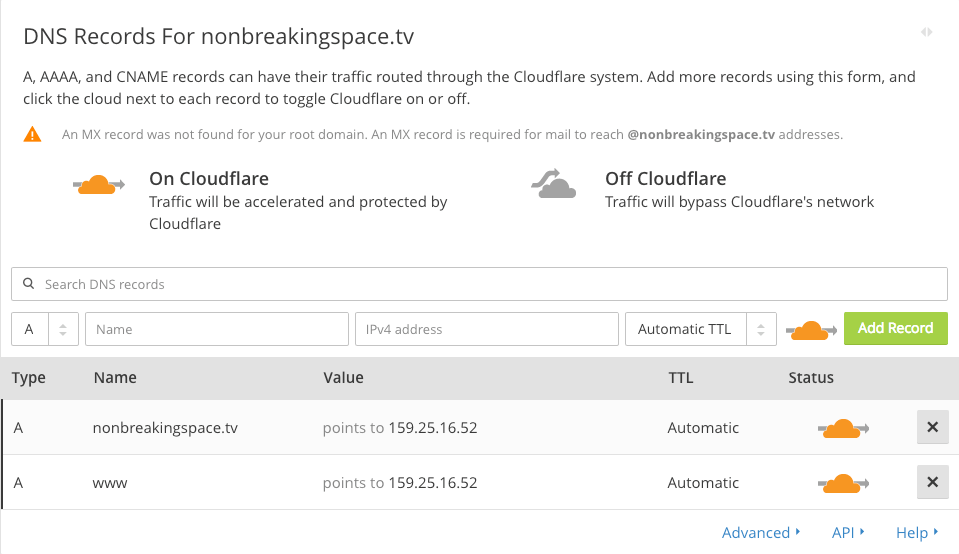Toggle Cloudflare proxy cloud for the new record
959x554 pixels.
811,330
